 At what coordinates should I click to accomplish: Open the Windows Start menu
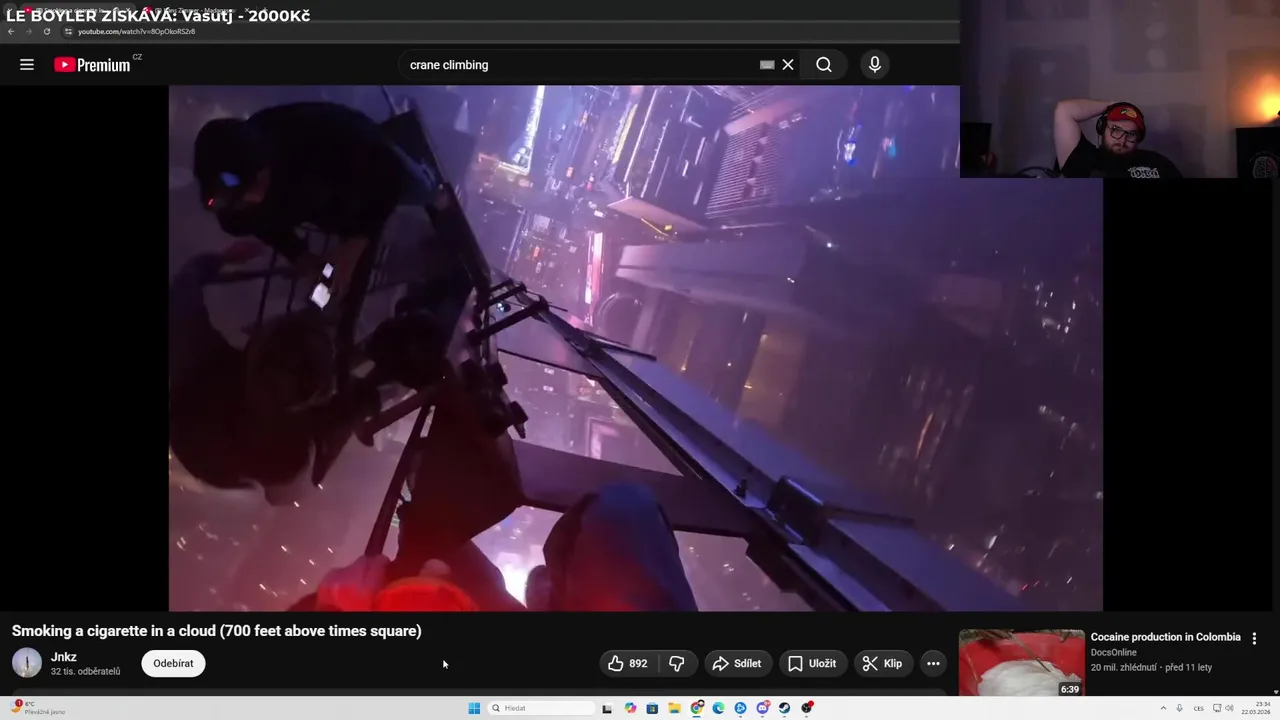tap(474, 708)
